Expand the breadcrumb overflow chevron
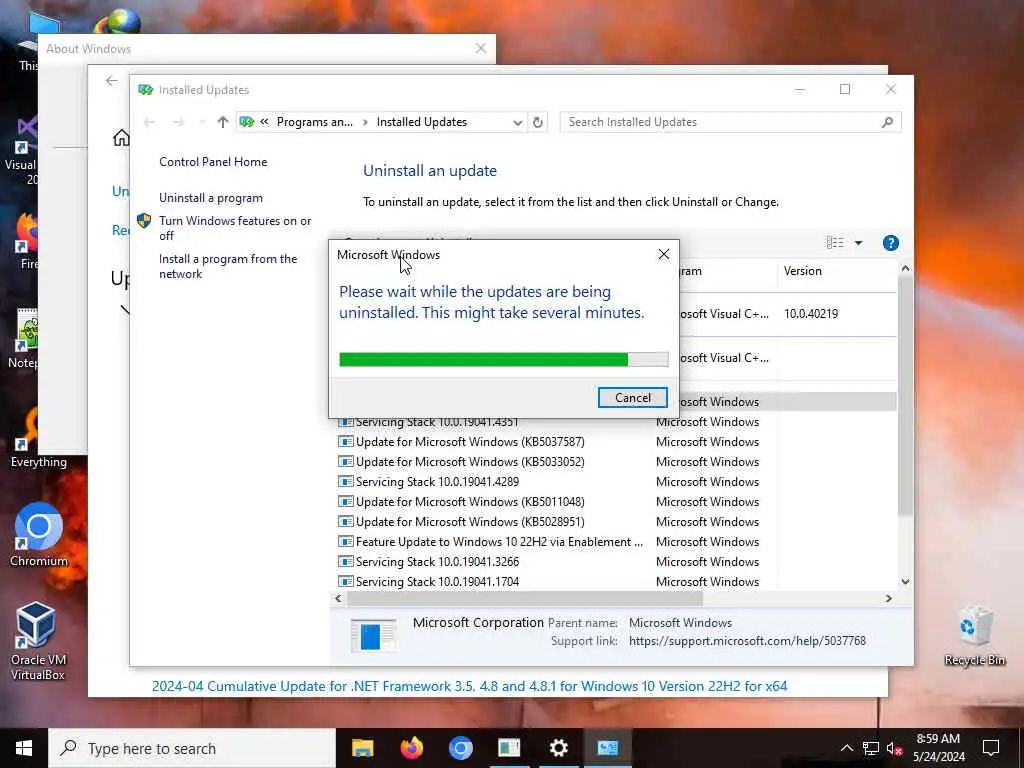1024x768 pixels. pyautogui.click(x=264, y=122)
